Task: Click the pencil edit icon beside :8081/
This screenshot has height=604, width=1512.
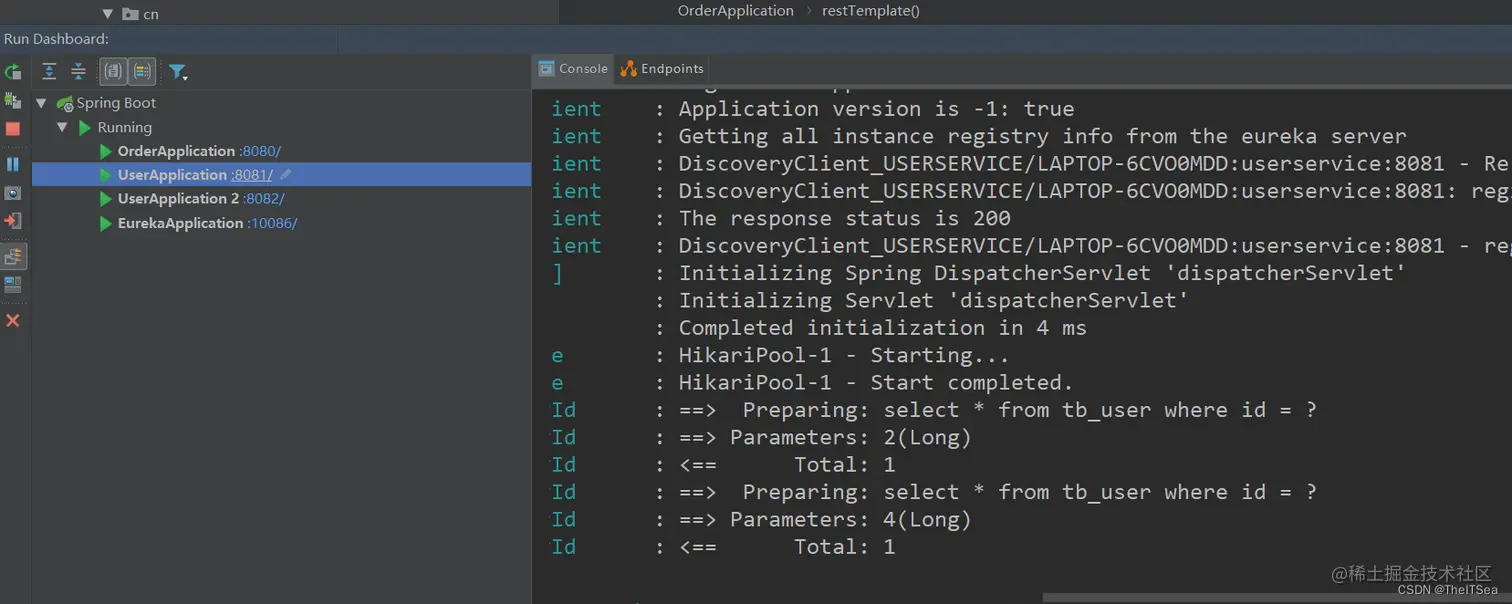Action: coord(286,175)
